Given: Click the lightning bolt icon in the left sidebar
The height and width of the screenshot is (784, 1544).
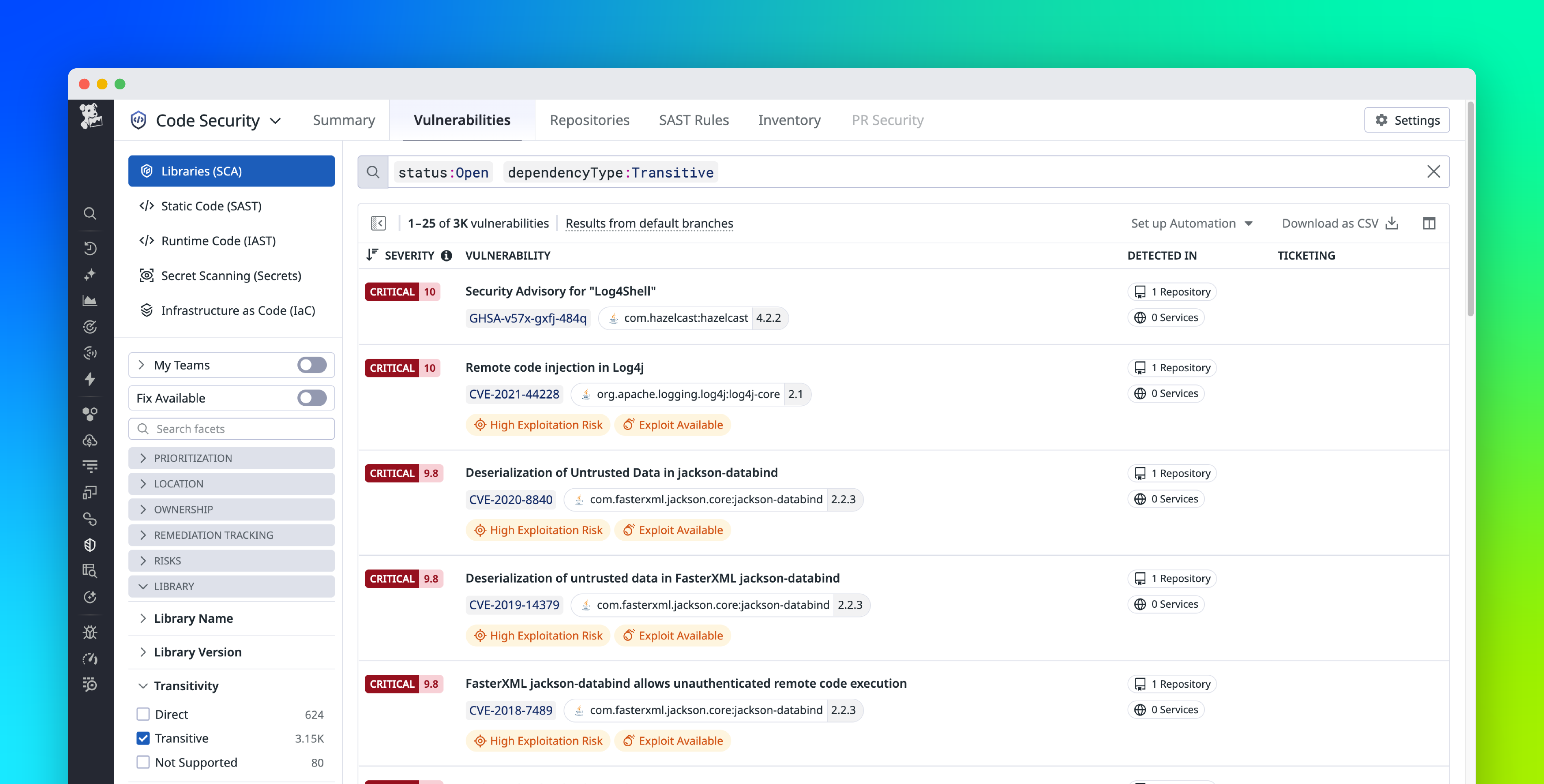Looking at the screenshot, I should point(91,379).
